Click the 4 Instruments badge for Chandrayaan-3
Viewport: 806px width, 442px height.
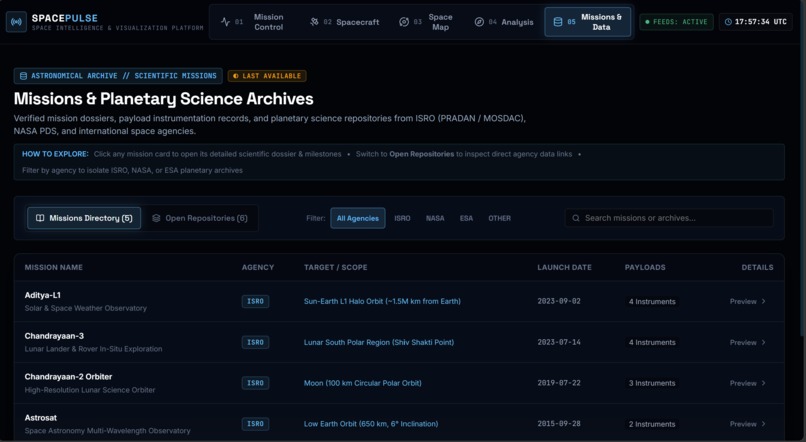[x=652, y=342]
